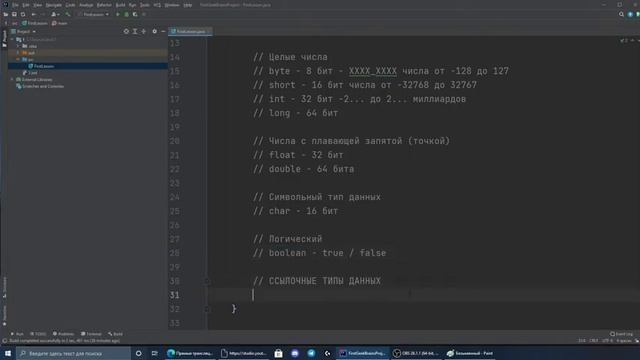640x360 pixels.
Task: Open the Project view selector dropdown
Action: 24,31
